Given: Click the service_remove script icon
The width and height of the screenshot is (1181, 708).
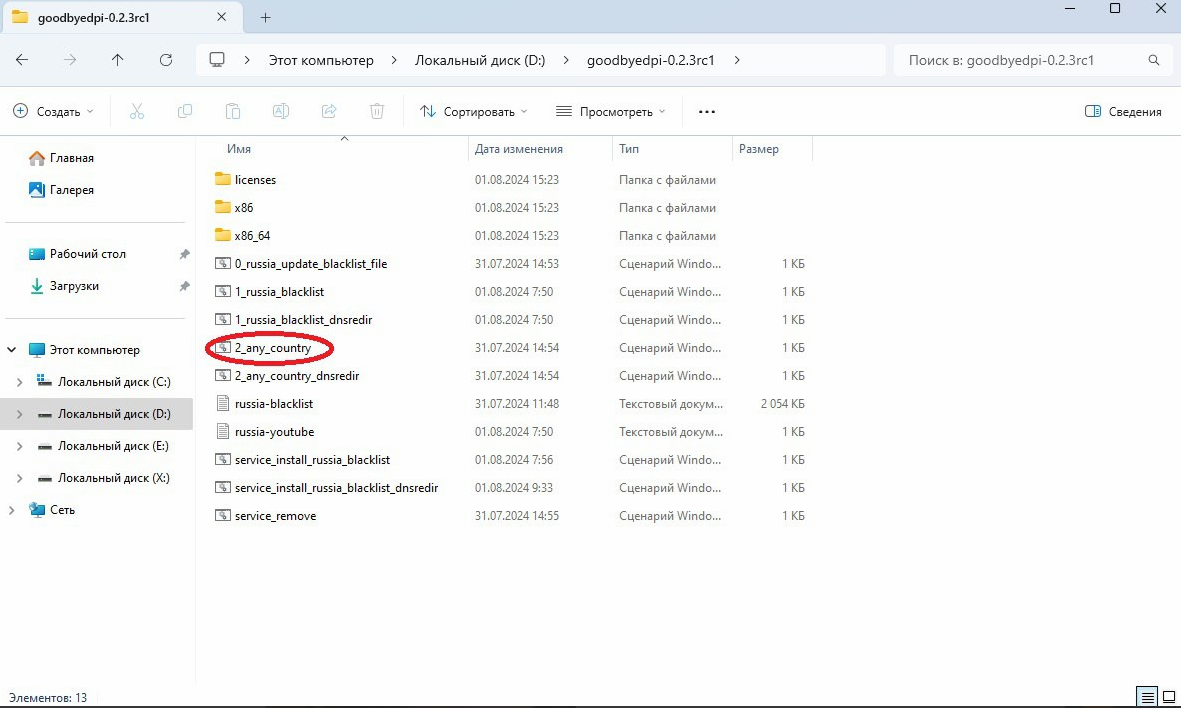Looking at the screenshot, I should coord(222,516).
